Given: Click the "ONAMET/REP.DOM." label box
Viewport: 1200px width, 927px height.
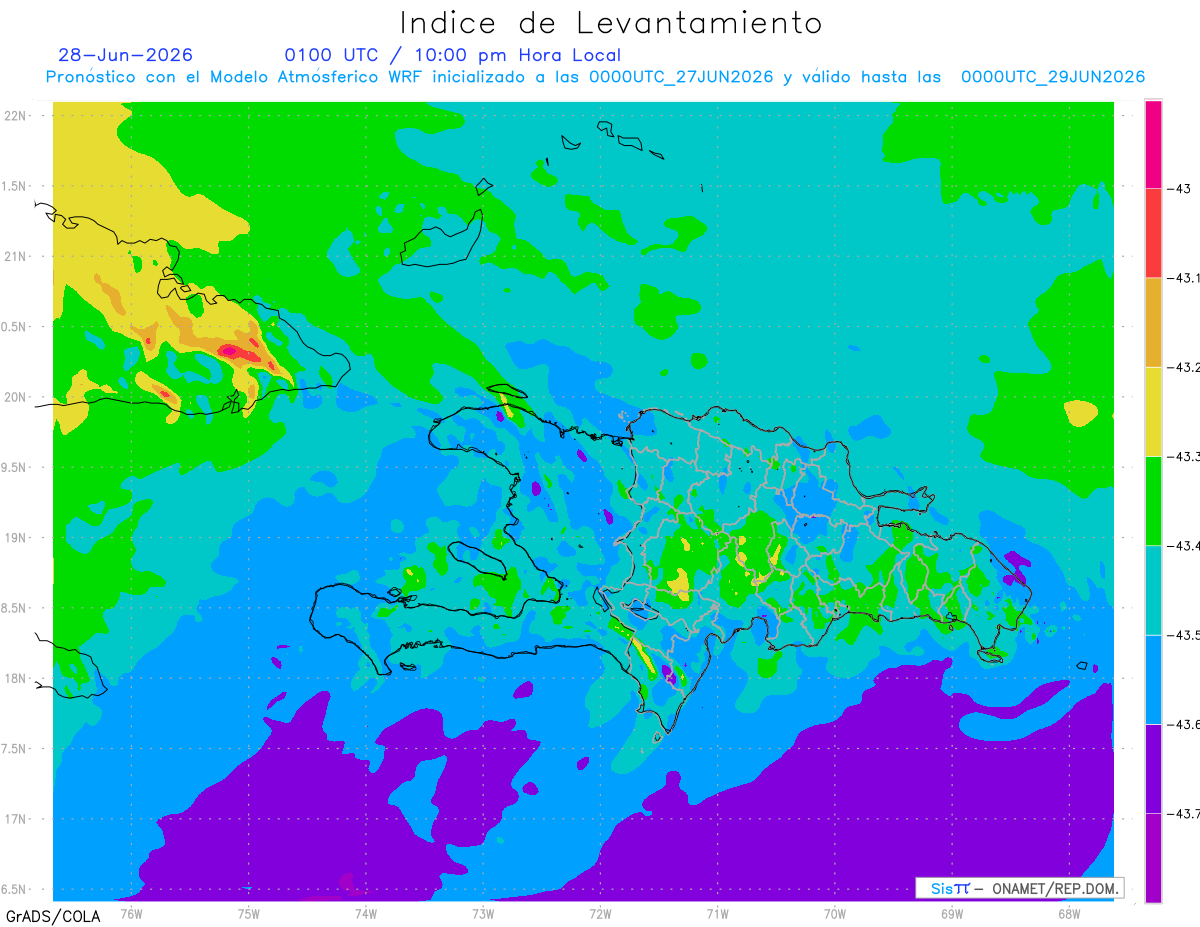Looking at the screenshot, I should click(1020, 888).
